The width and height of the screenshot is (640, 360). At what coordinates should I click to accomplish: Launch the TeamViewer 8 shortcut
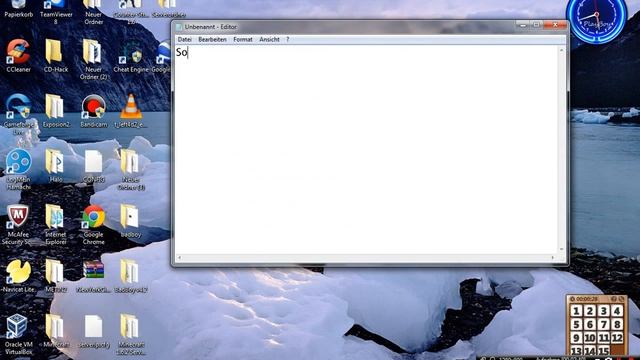tap(56, 11)
